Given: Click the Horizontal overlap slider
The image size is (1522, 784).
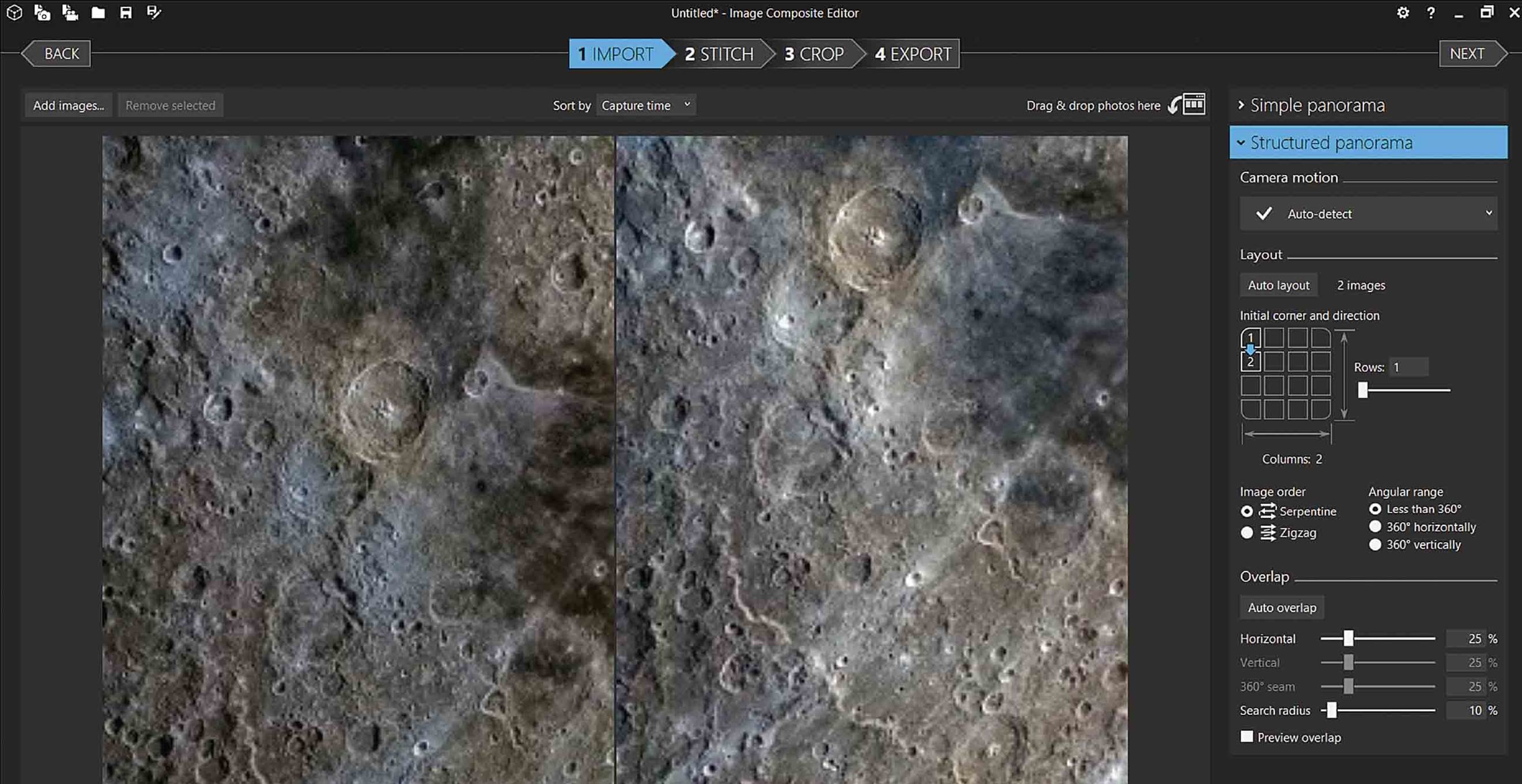Looking at the screenshot, I should (1377, 638).
